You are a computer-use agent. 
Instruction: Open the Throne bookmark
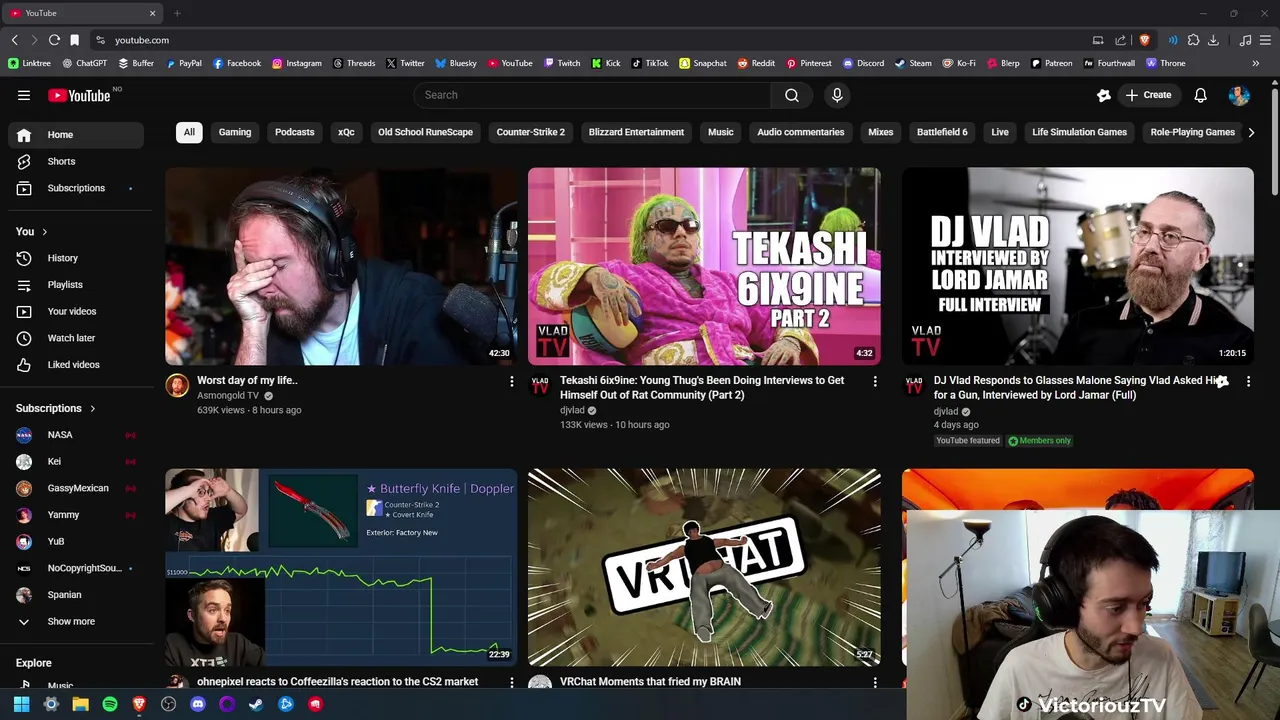1166,63
